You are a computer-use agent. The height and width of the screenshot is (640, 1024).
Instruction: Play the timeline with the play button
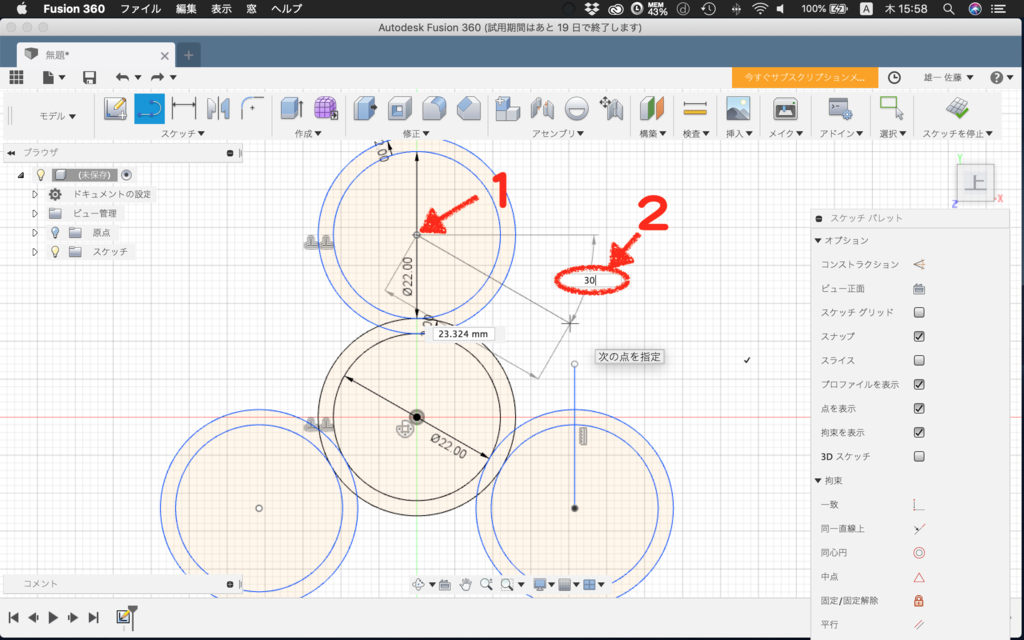click(54, 617)
